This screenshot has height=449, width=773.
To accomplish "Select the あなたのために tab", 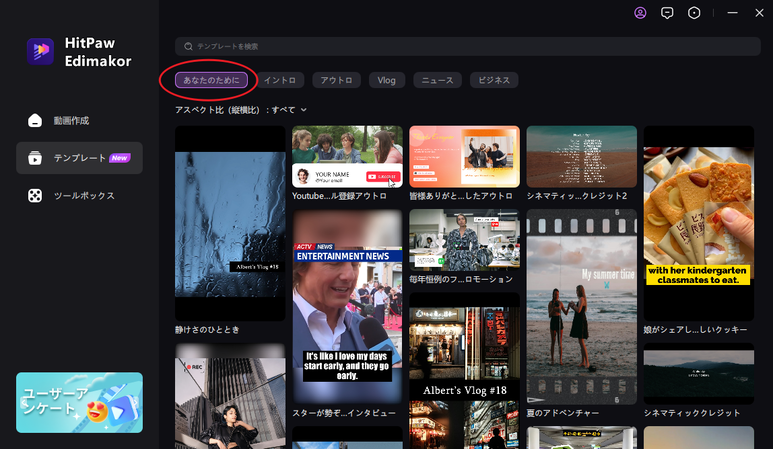I will pos(210,80).
